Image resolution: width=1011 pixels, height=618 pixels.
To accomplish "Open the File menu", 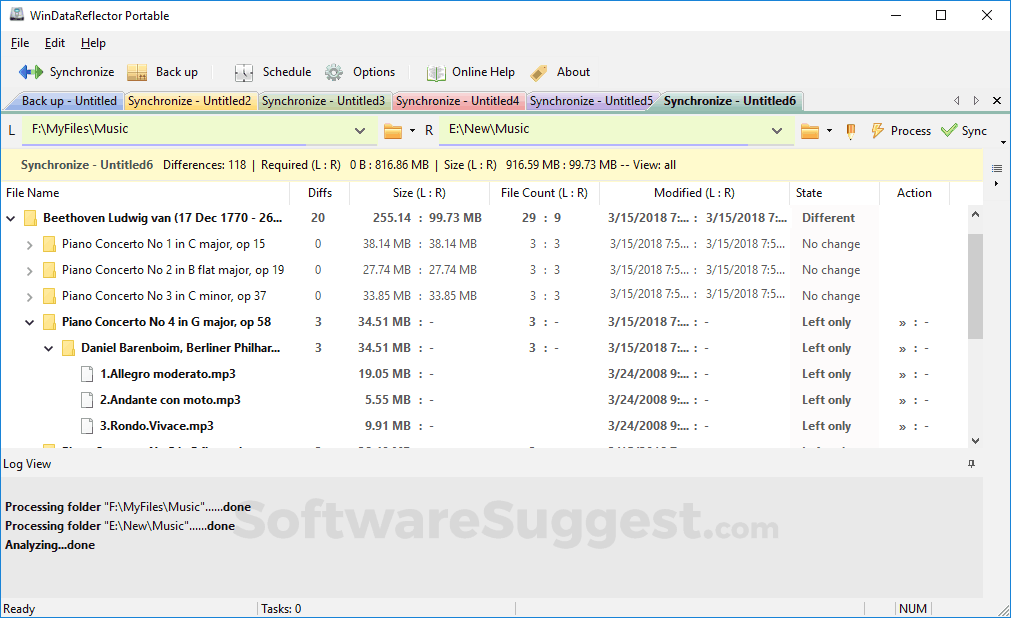I will (19, 43).
